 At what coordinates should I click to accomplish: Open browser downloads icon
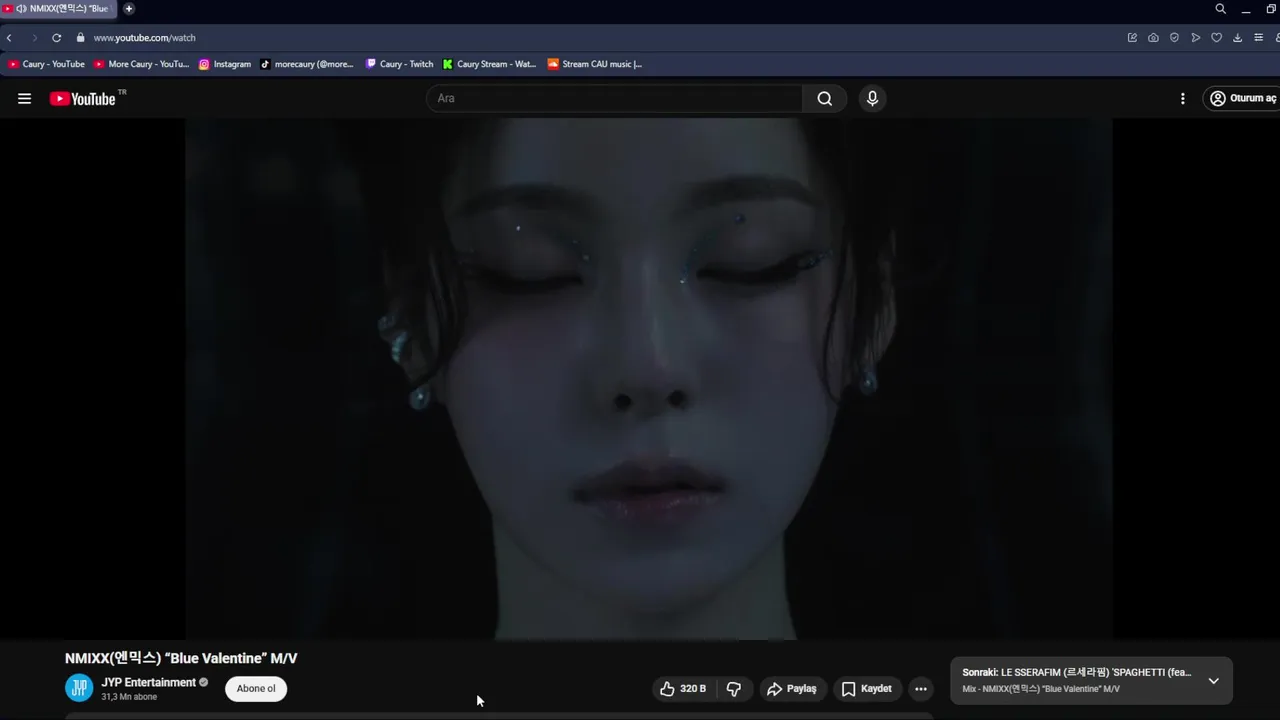(x=1237, y=38)
